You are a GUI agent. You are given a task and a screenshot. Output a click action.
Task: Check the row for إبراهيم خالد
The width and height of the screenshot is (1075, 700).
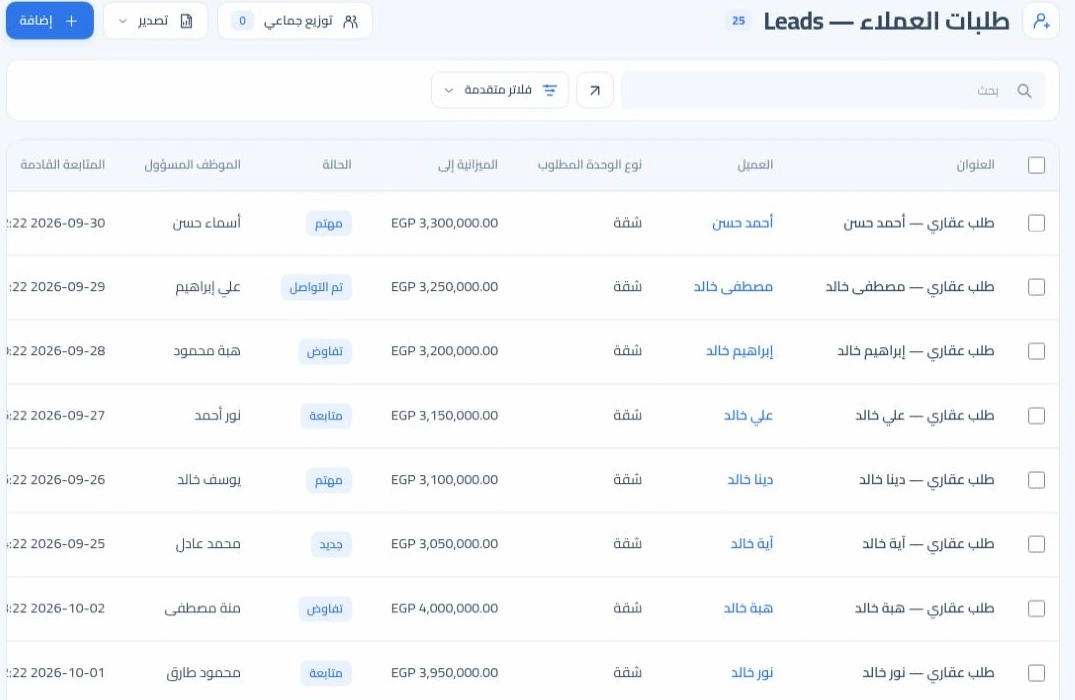pos(1037,352)
